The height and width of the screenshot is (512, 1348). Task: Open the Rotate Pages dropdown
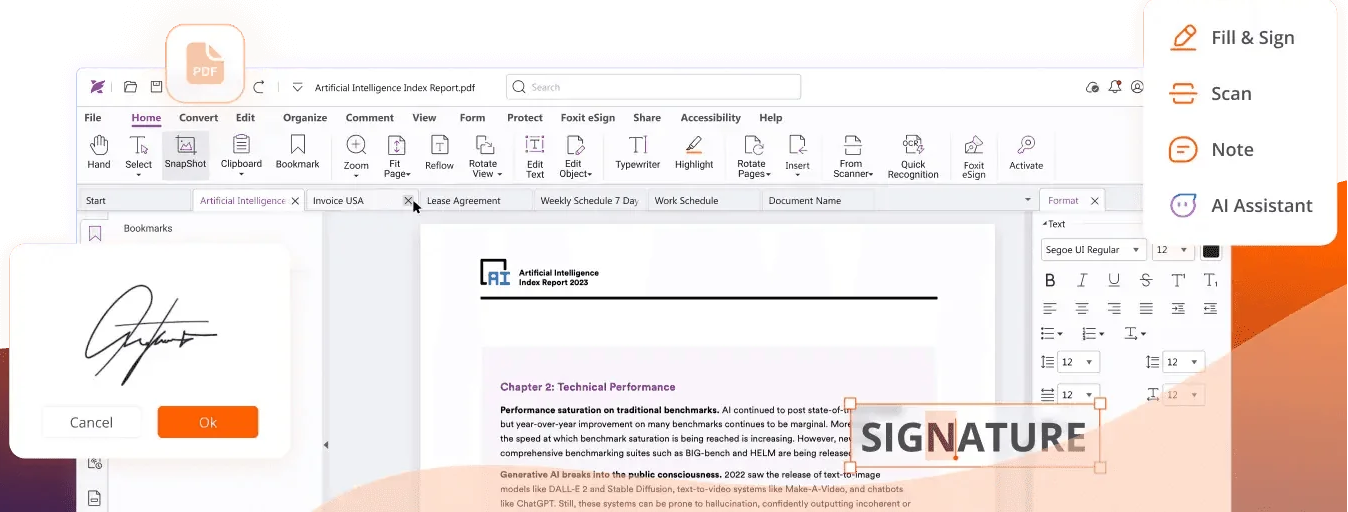[x=767, y=174]
